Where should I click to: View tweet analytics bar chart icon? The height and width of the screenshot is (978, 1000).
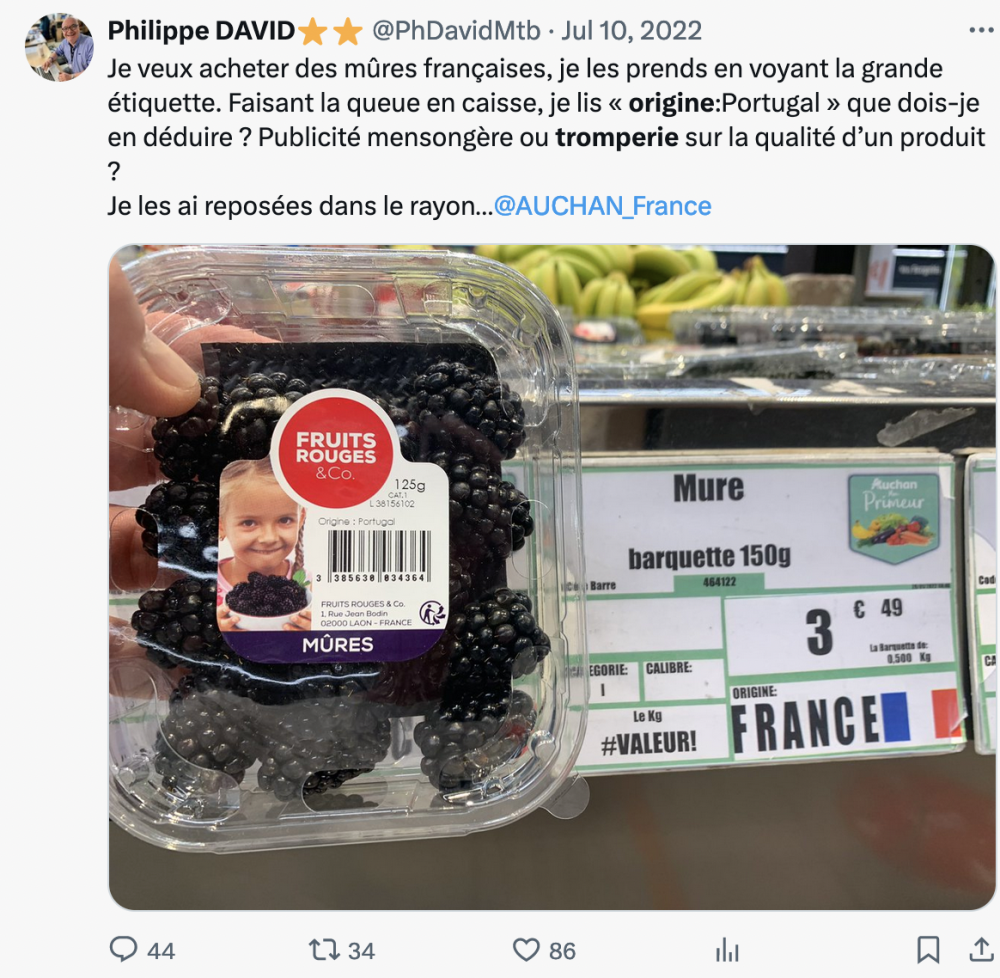727,950
